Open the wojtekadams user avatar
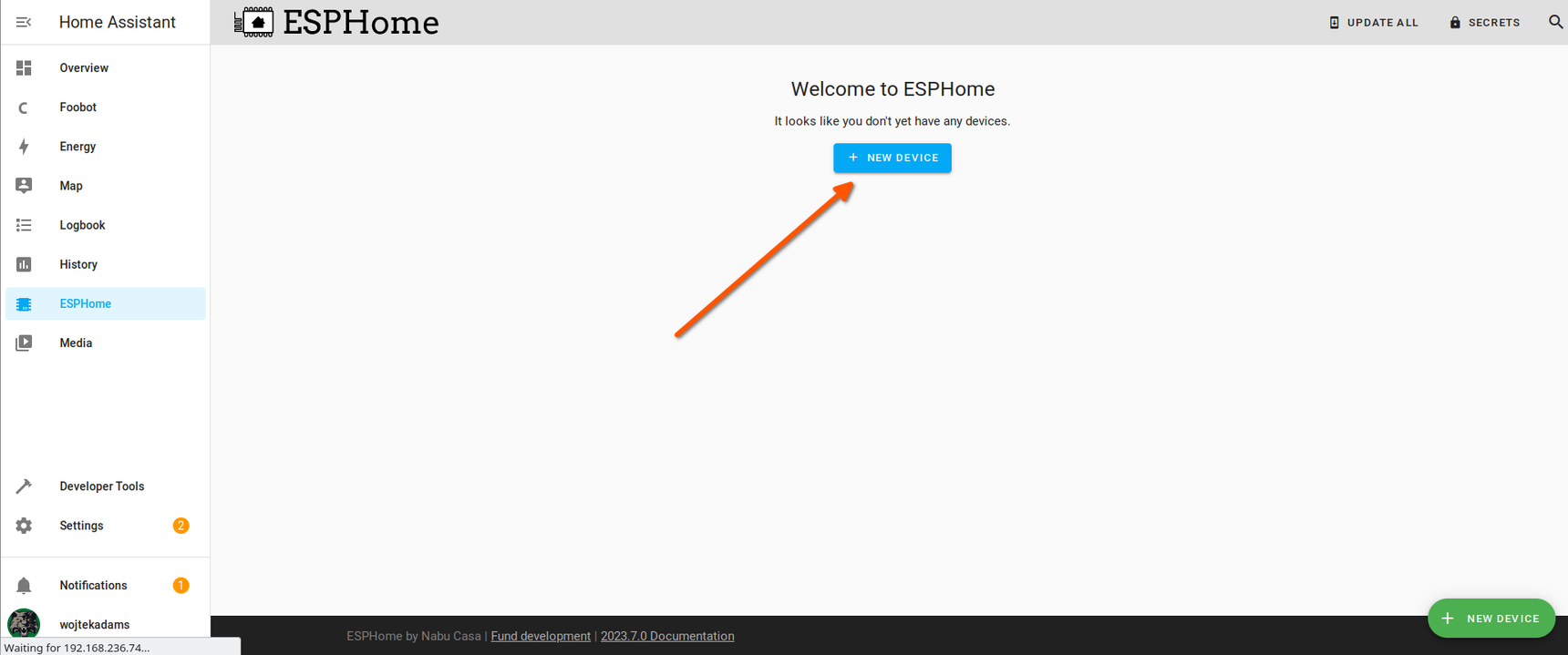Screen dimensions: 1568x655 pos(24,625)
